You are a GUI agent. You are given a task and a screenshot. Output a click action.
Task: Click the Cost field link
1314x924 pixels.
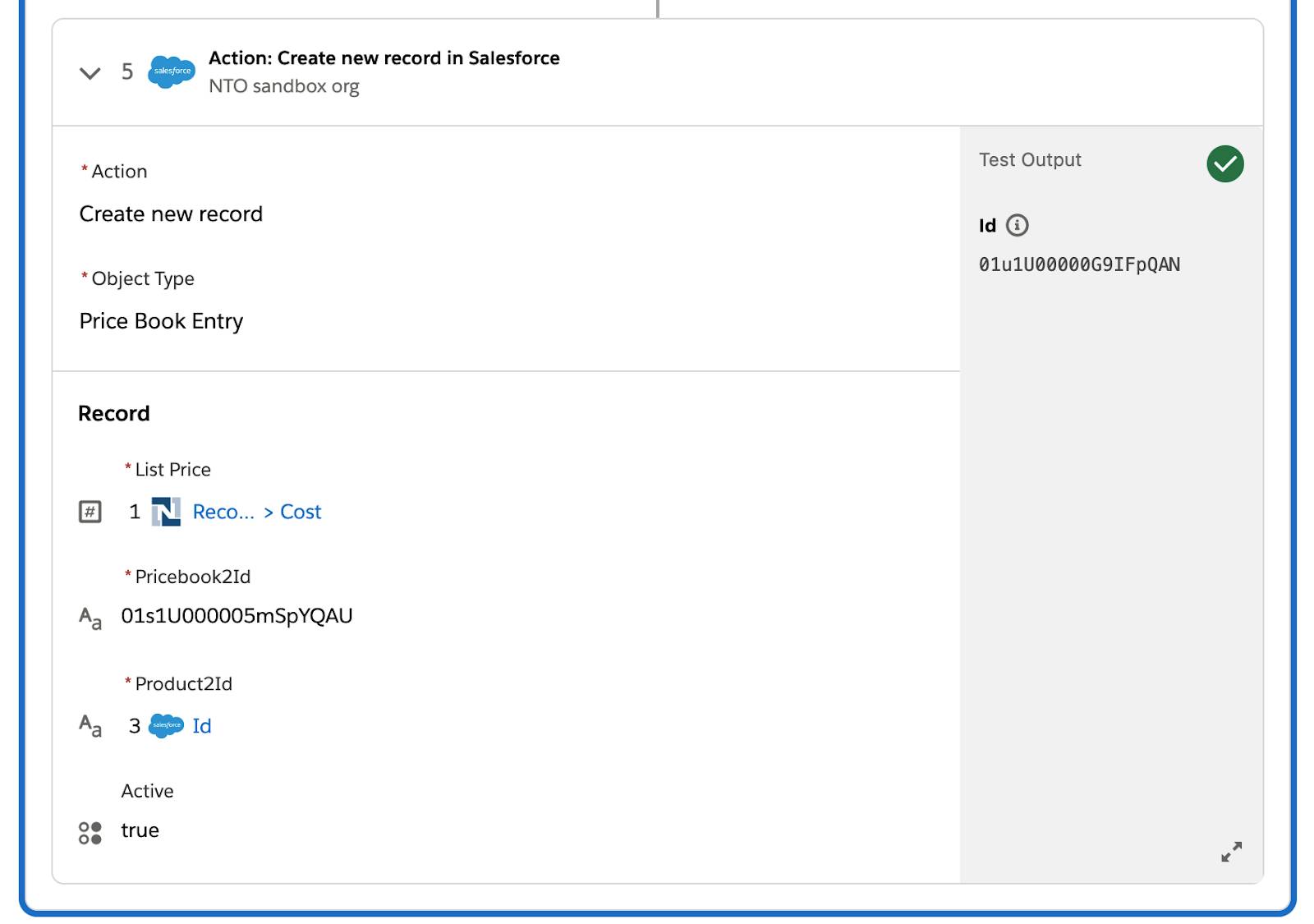coord(301,512)
